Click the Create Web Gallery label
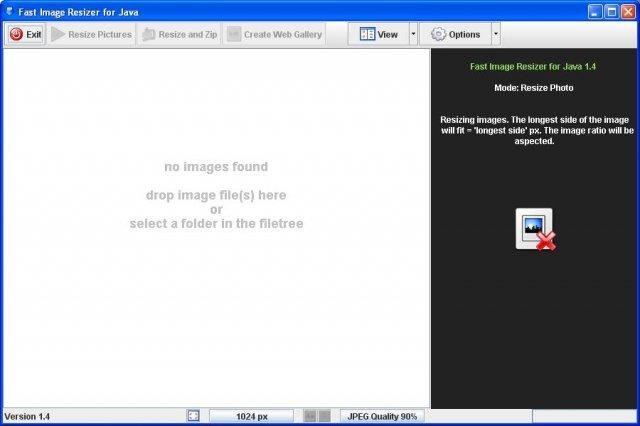The height and width of the screenshot is (426, 640). 283,35
